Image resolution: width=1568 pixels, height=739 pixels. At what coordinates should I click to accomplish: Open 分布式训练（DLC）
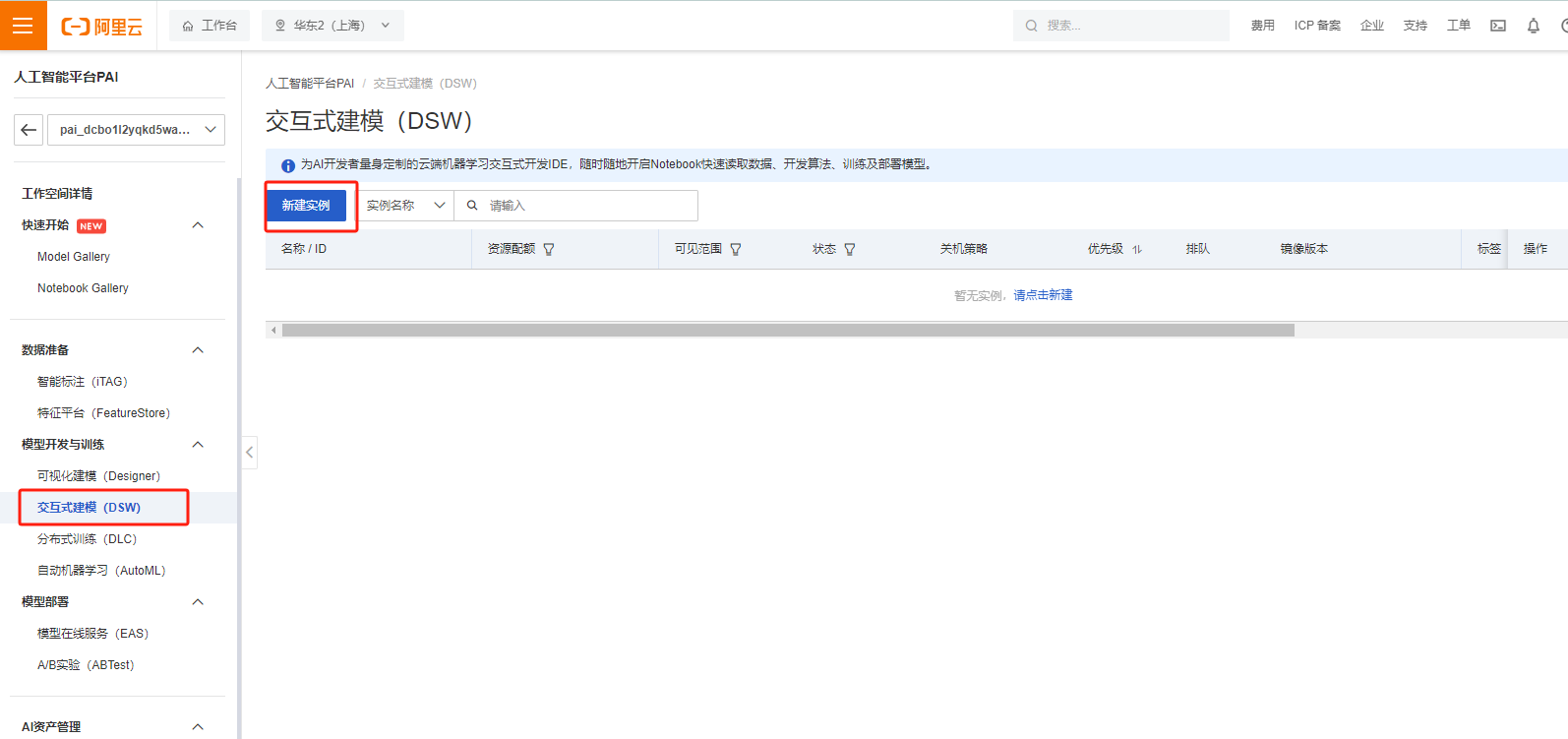coord(88,539)
